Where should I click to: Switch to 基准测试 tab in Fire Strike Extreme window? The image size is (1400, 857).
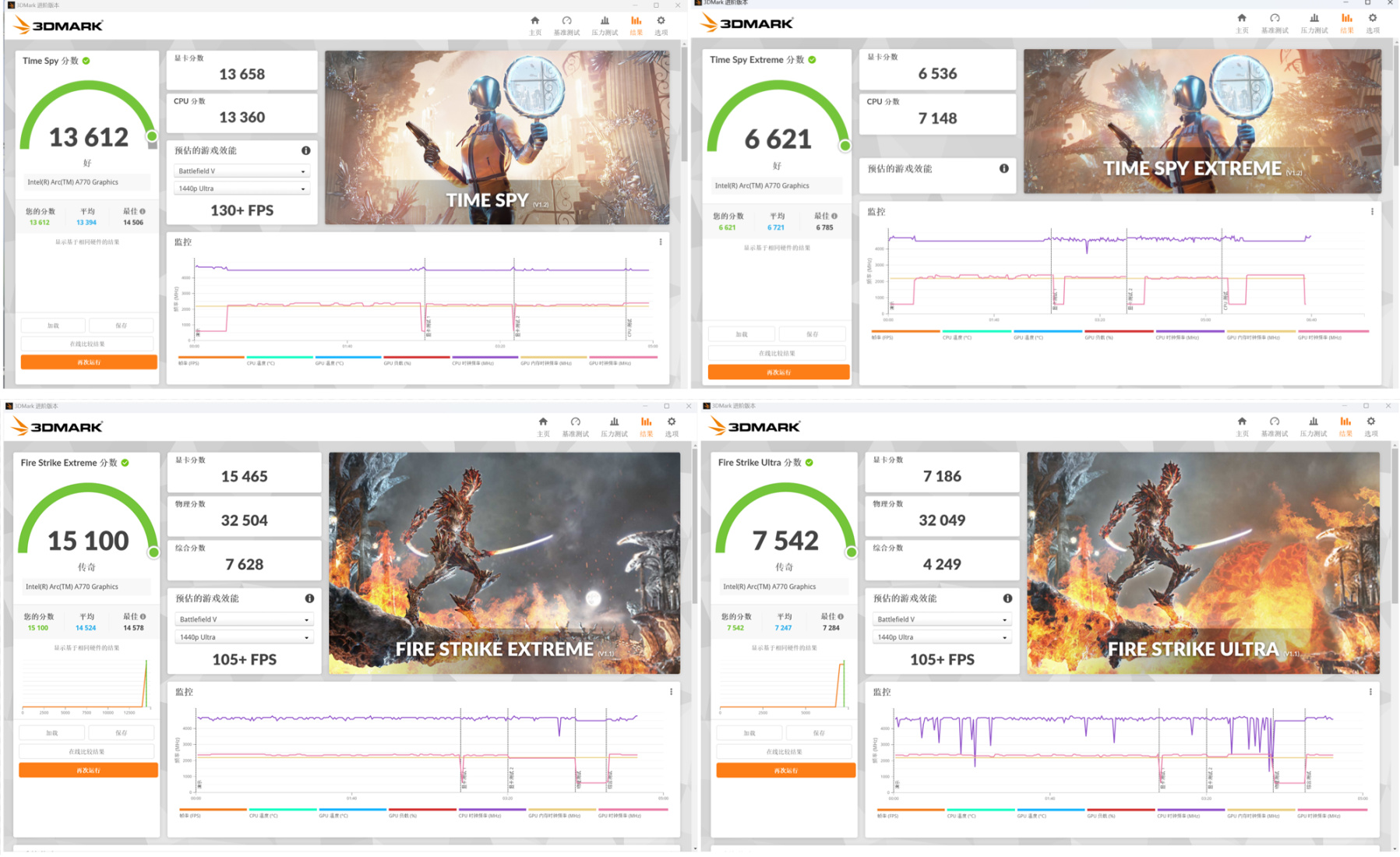(576, 427)
